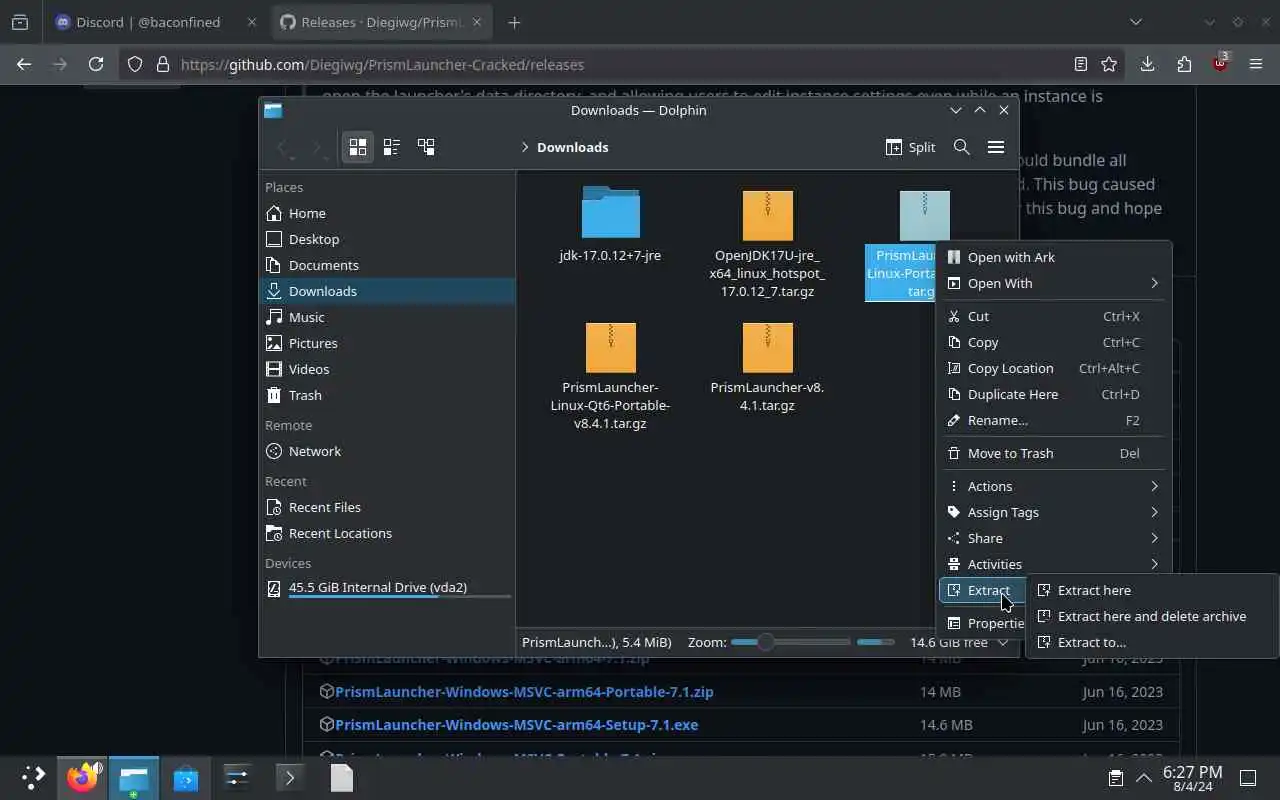Open Dolphin's search magnifier icon
The image size is (1280, 800).
coord(962,147)
